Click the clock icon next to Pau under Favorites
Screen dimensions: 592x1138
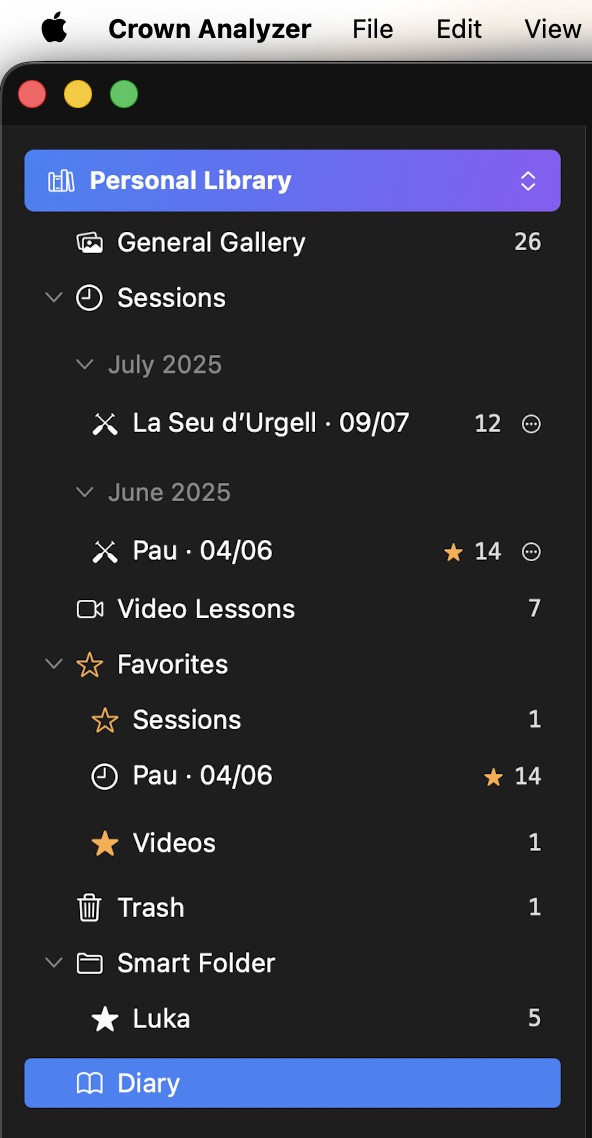(x=104, y=775)
